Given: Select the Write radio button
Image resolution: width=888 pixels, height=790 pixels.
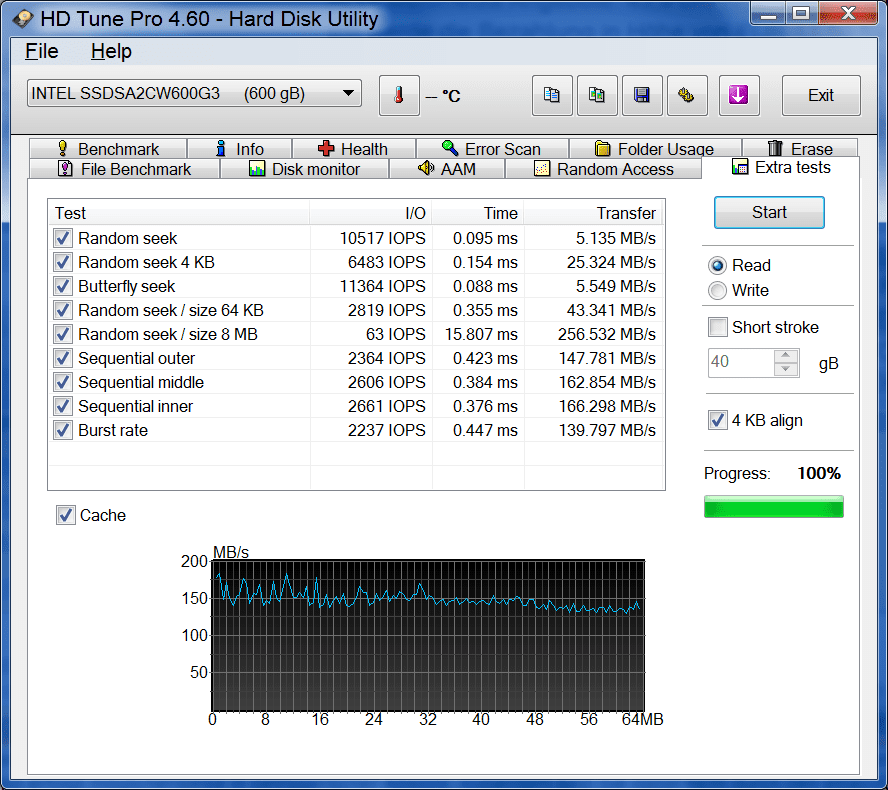Looking at the screenshot, I should [x=718, y=291].
